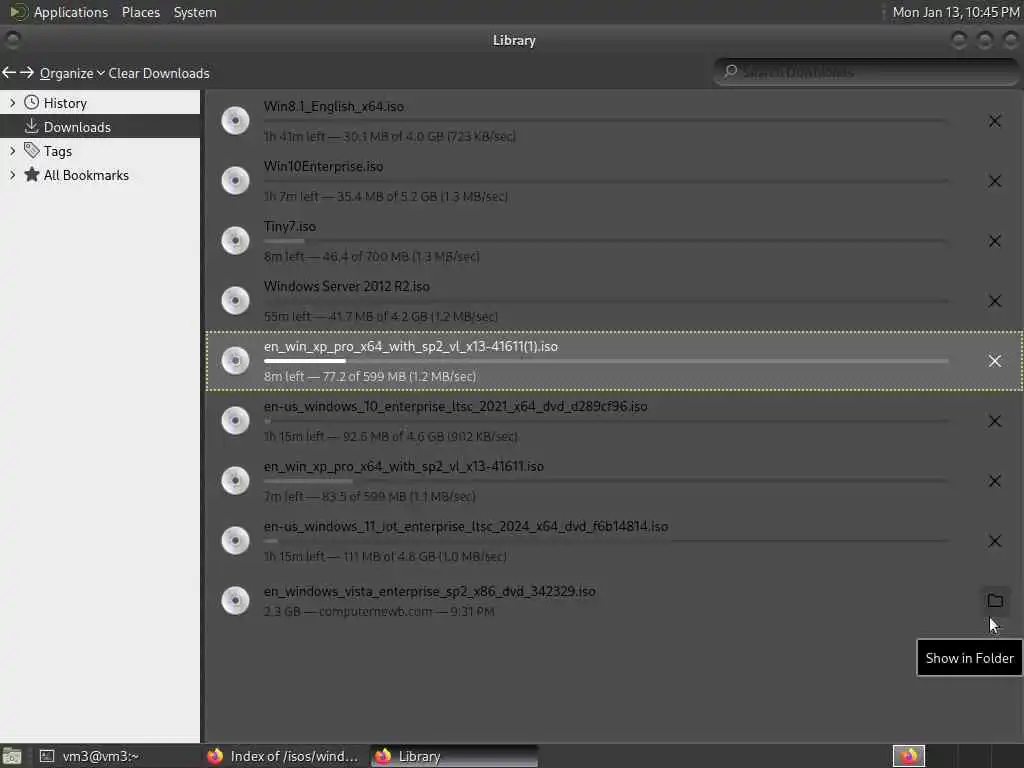
Task: Select Windows Server 2012 R2.iso file name
Action: click(x=347, y=287)
